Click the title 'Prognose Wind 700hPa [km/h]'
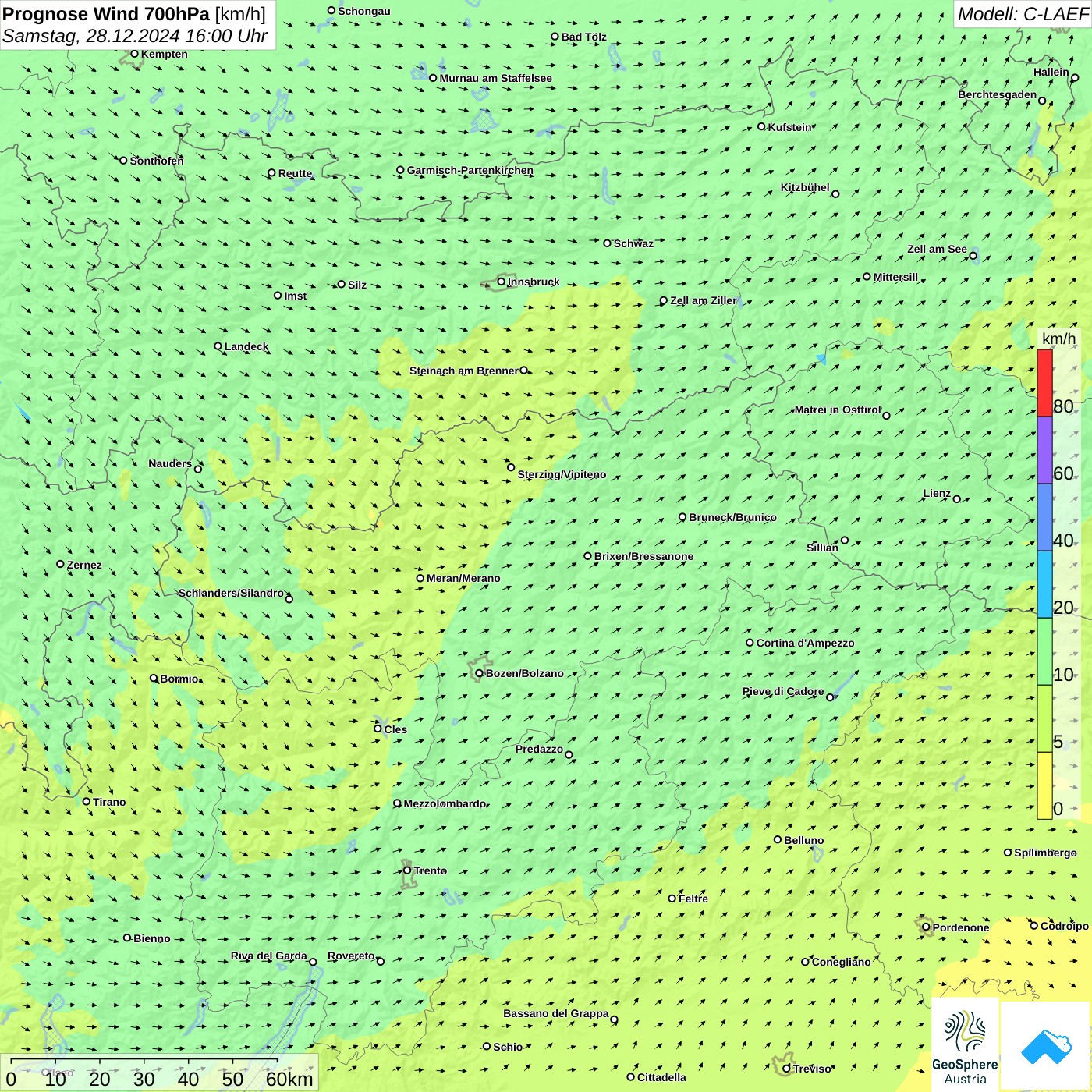This screenshot has width=1092, height=1092. (x=134, y=14)
